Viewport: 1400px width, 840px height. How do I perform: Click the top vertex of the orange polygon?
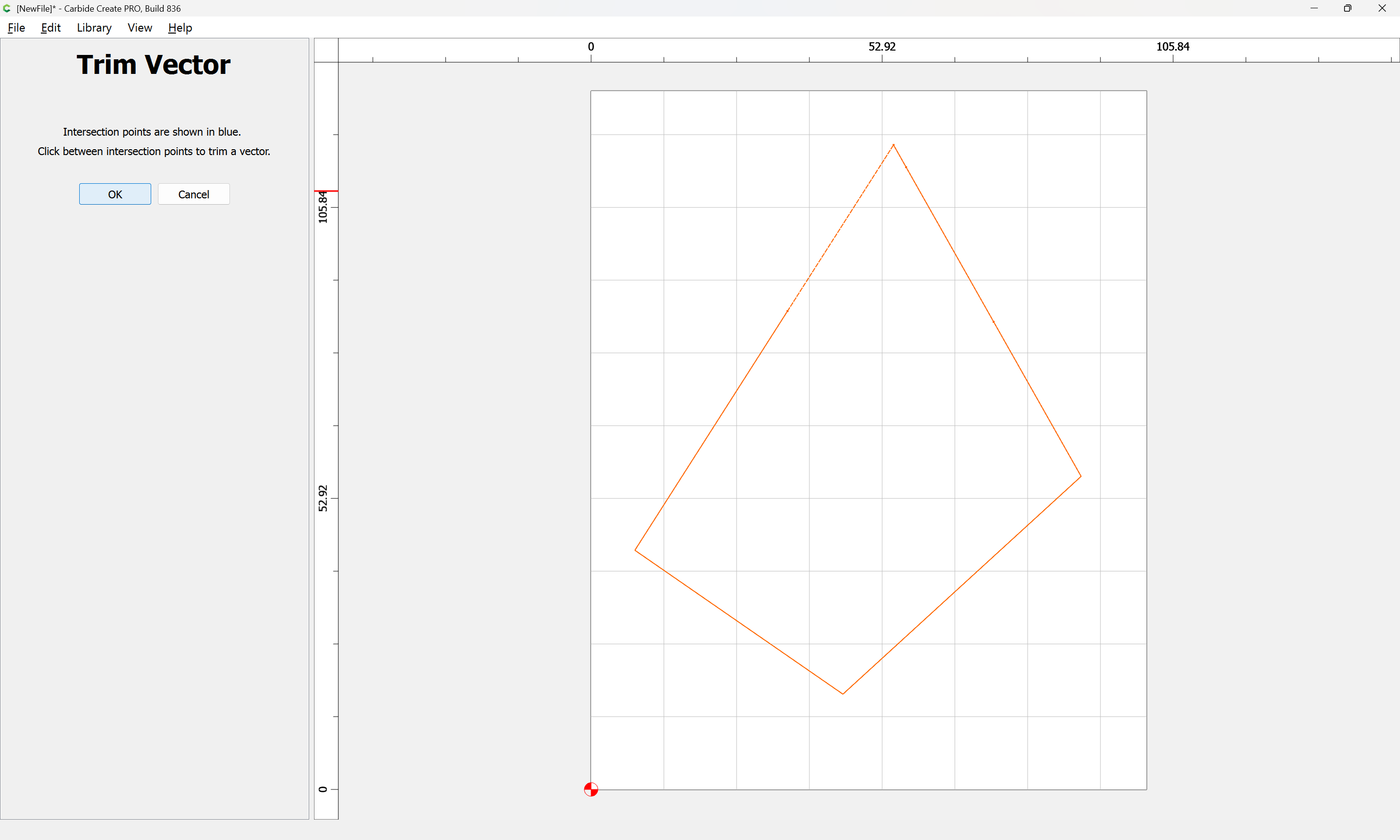[893, 145]
